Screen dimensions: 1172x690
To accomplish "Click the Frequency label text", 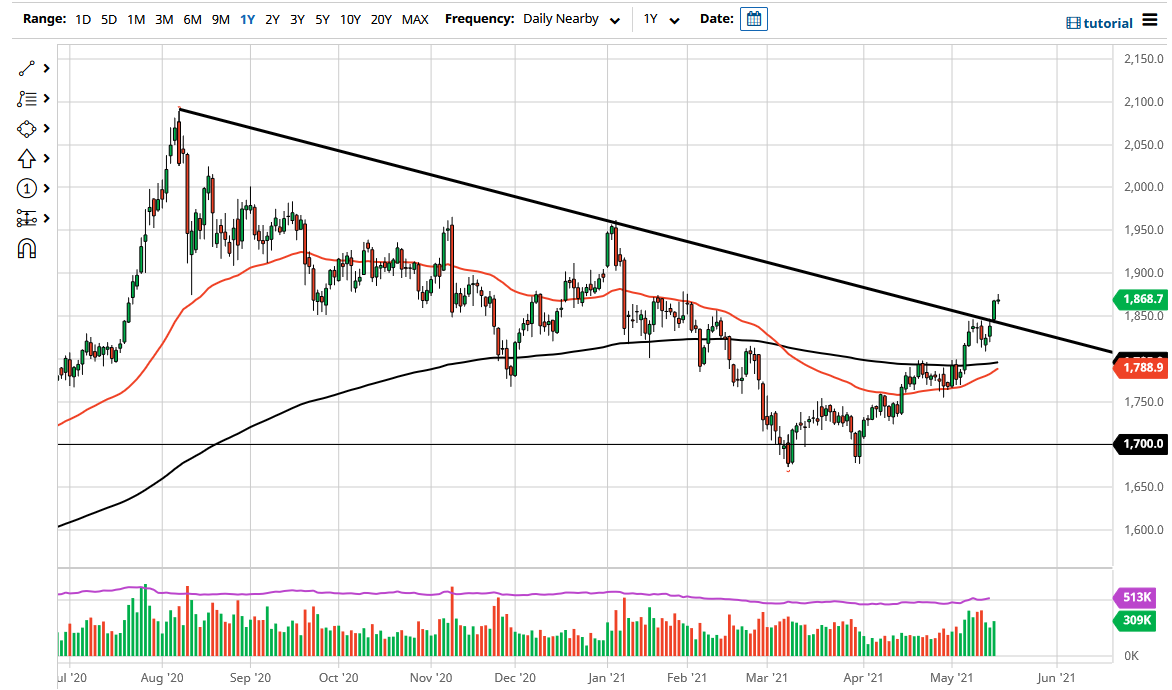I will point(479,19).
